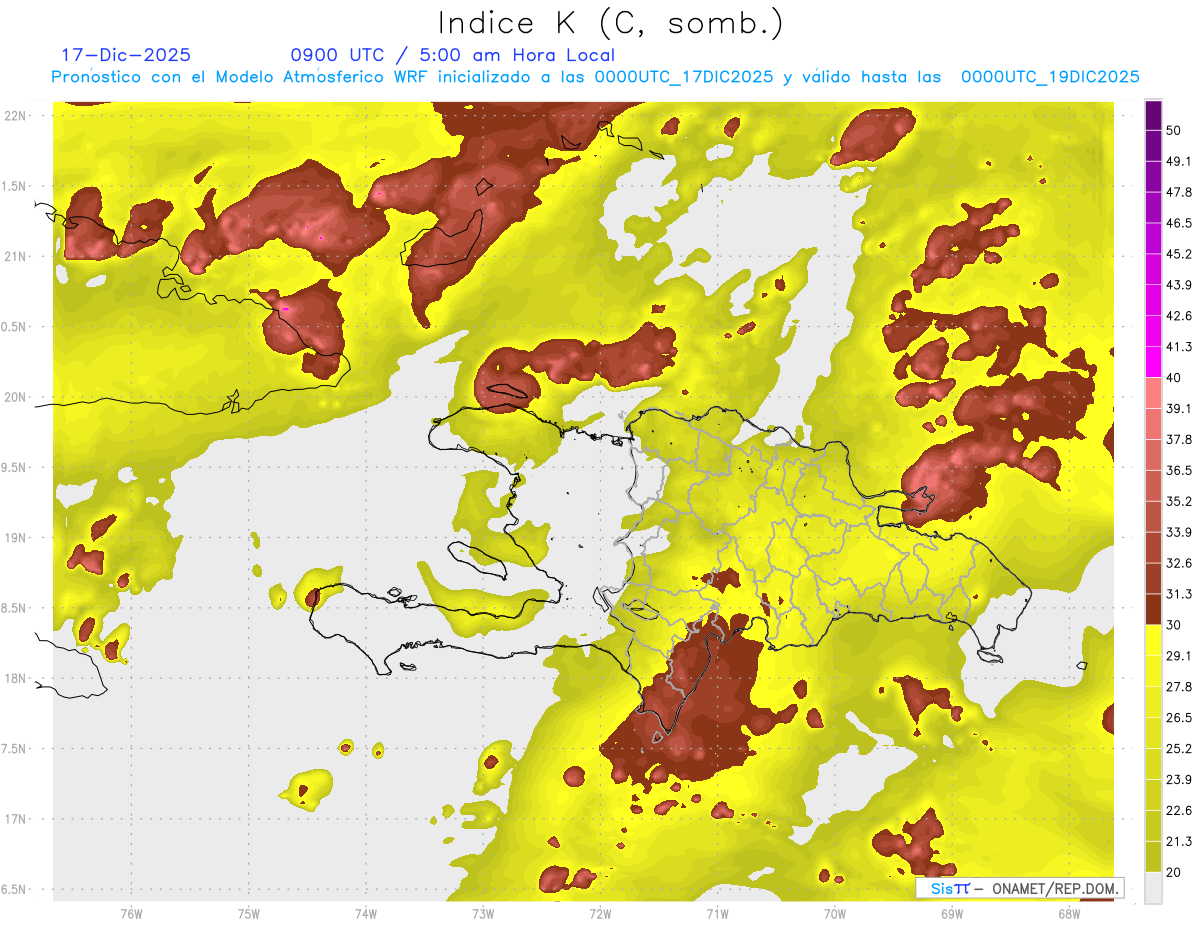The width and height of the screenshot is (1200, 927).
Task: Click the gray swatch below 20 on colorbar
Action: point(1154,887)
